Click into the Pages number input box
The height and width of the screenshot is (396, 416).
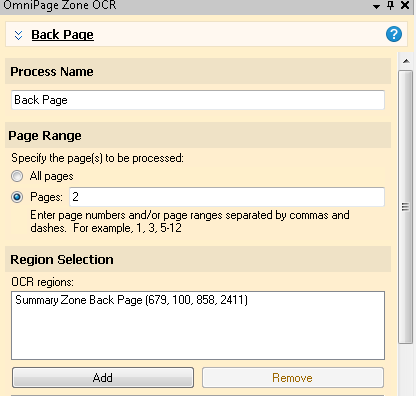[227, 197]
